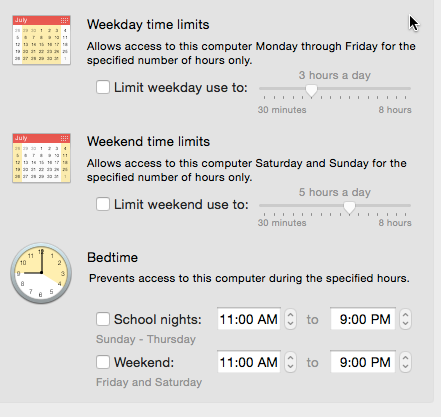The width and height of the screenshot is (441, 417).
Task: Enable Limit weekday use checkbox
Action: click(x=103, y=87)
